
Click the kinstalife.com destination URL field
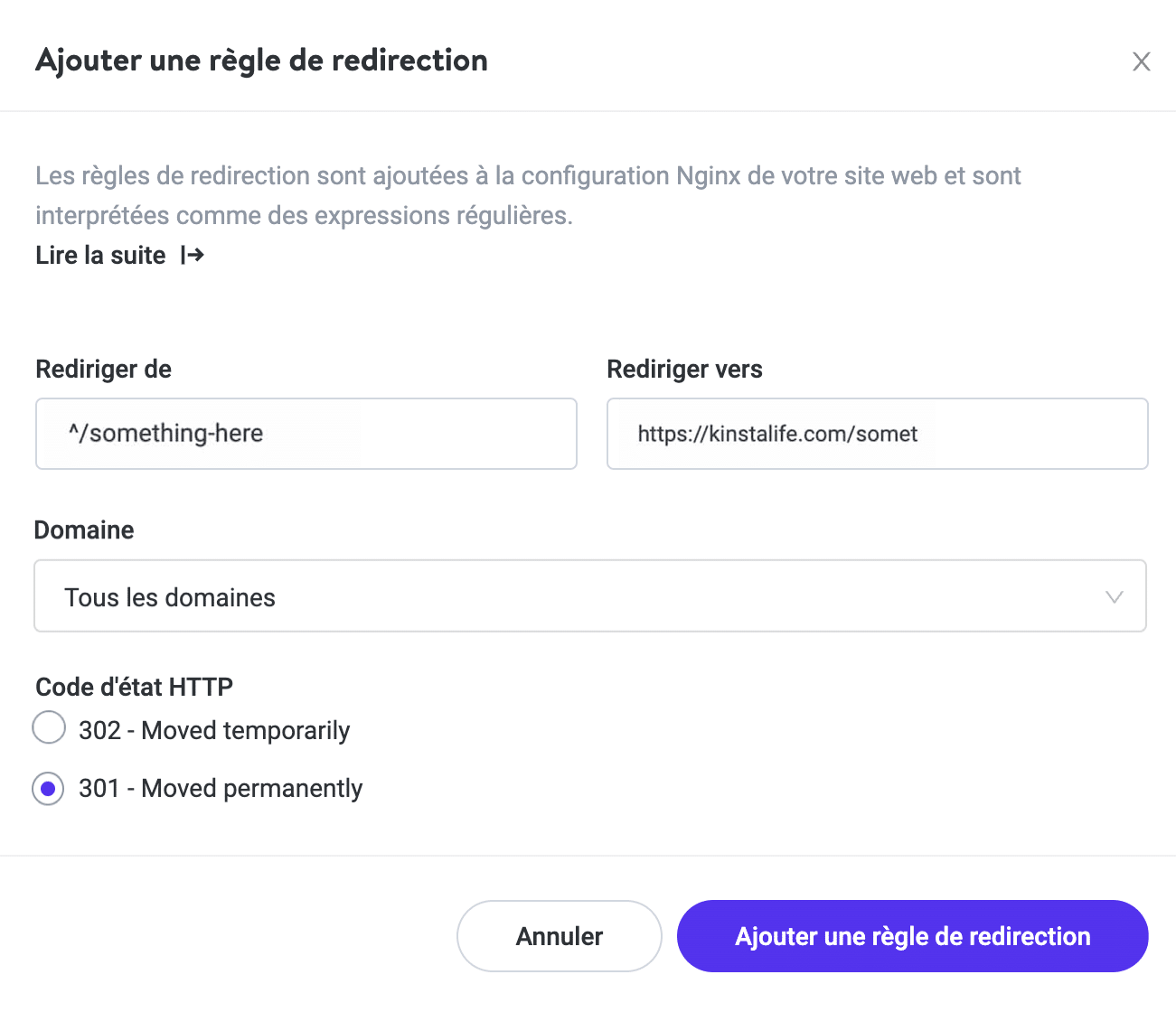877,434
